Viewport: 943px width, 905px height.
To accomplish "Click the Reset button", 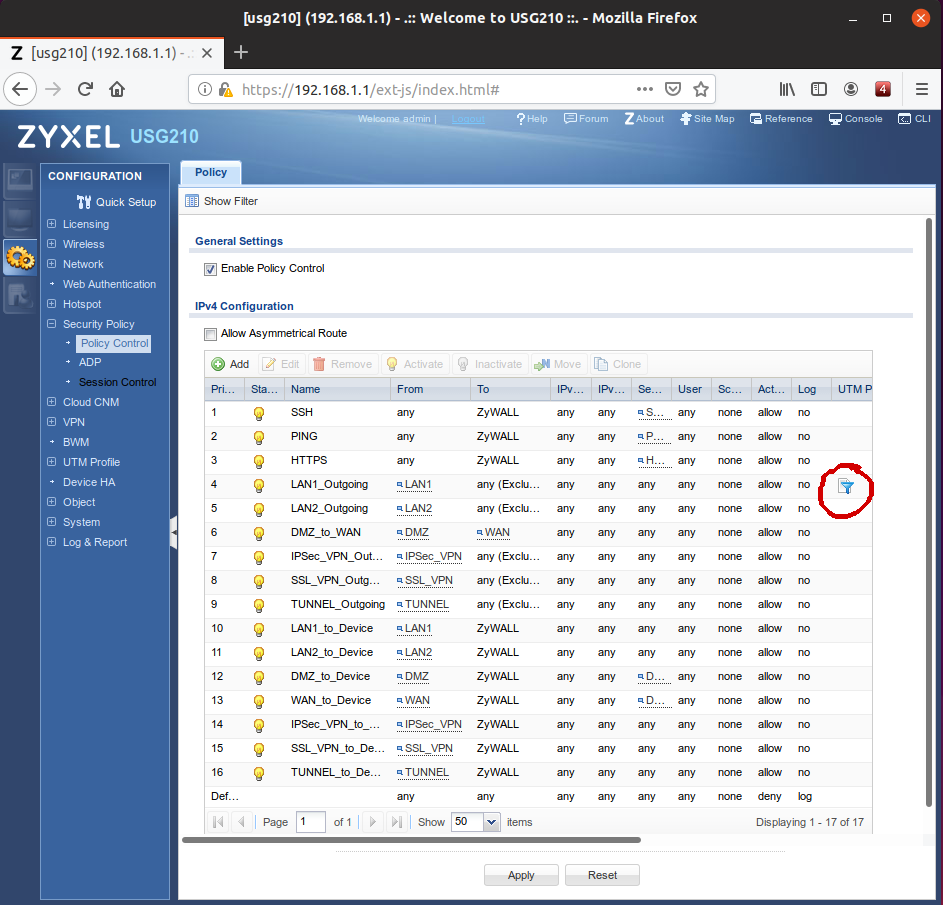I will pyautogui.click(x=602, y=875).
